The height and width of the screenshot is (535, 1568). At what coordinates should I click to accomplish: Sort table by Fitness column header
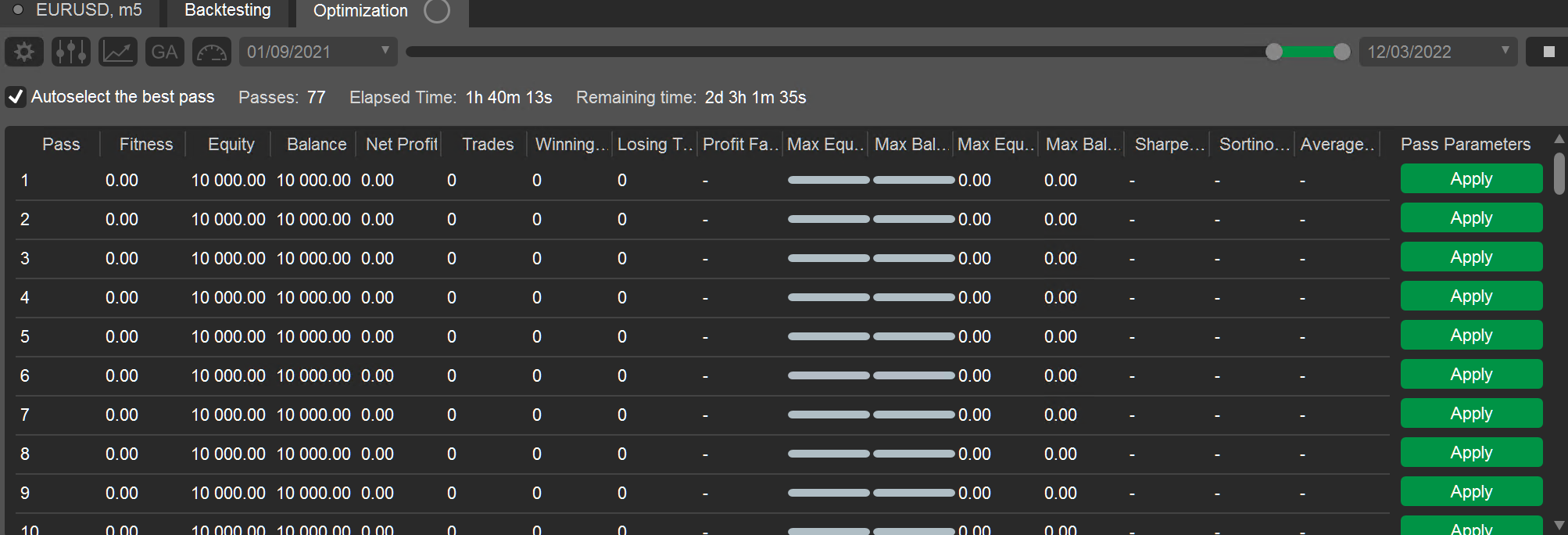pyautogui.click(x=146, y=145)
